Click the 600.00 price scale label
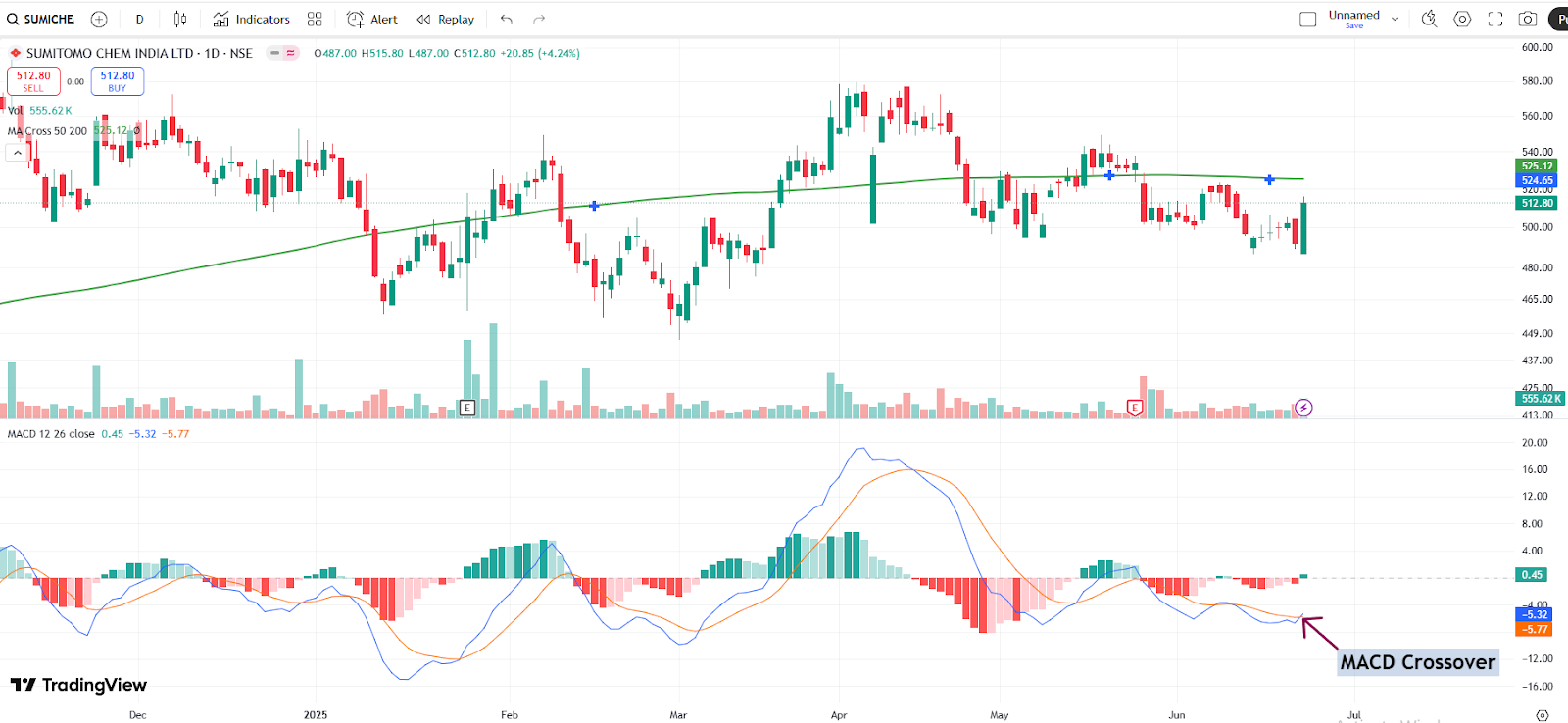1568x723 pixels. pos(1537,47)
